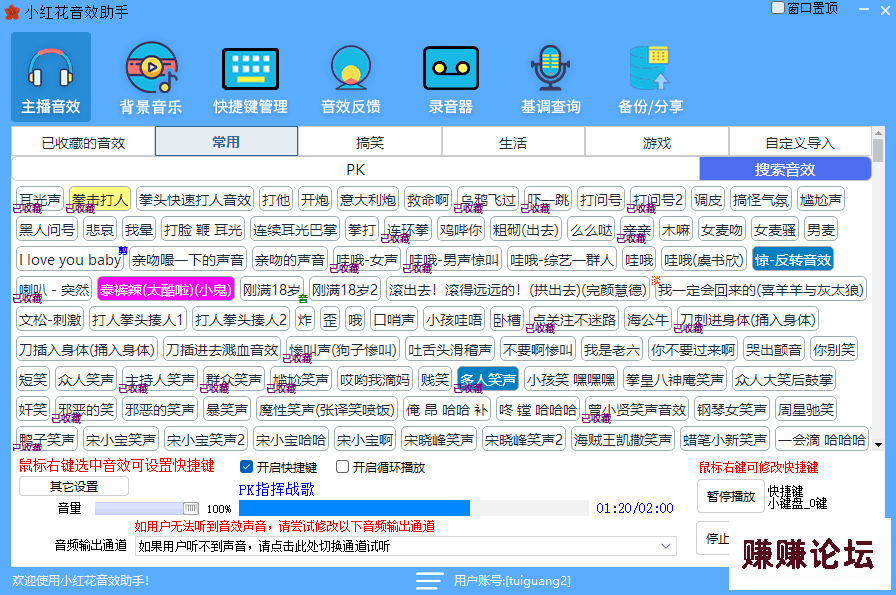The height and width of the screenshot is (595, 896).
Task: Enable 开启循环播放 loop playback
Action: tap(343, 467)
